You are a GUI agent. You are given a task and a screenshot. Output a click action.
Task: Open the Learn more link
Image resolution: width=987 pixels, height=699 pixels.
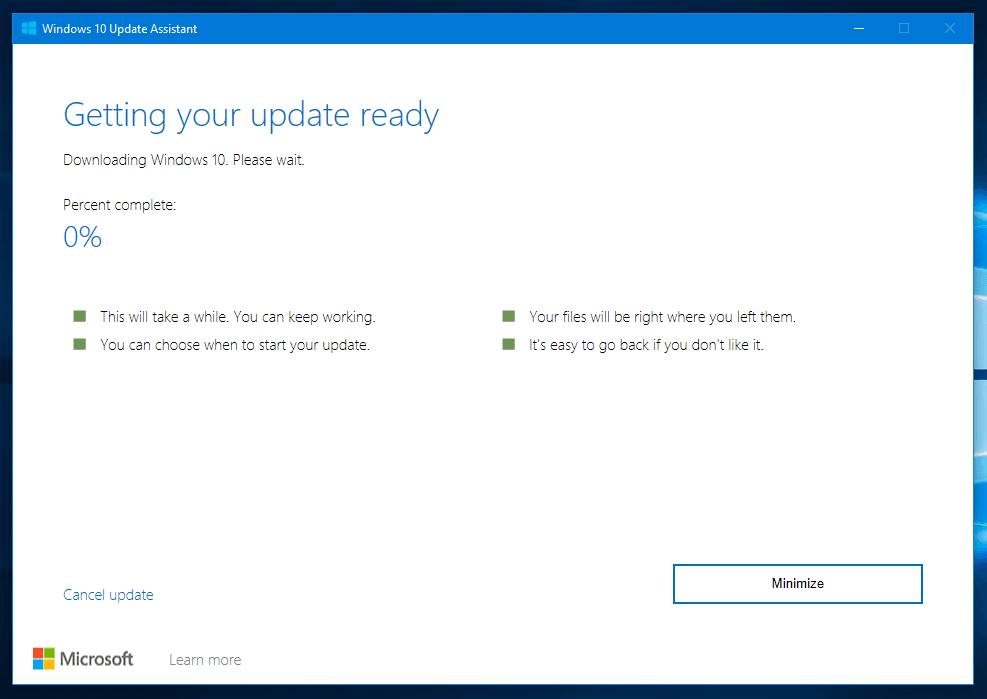[205, 660]
